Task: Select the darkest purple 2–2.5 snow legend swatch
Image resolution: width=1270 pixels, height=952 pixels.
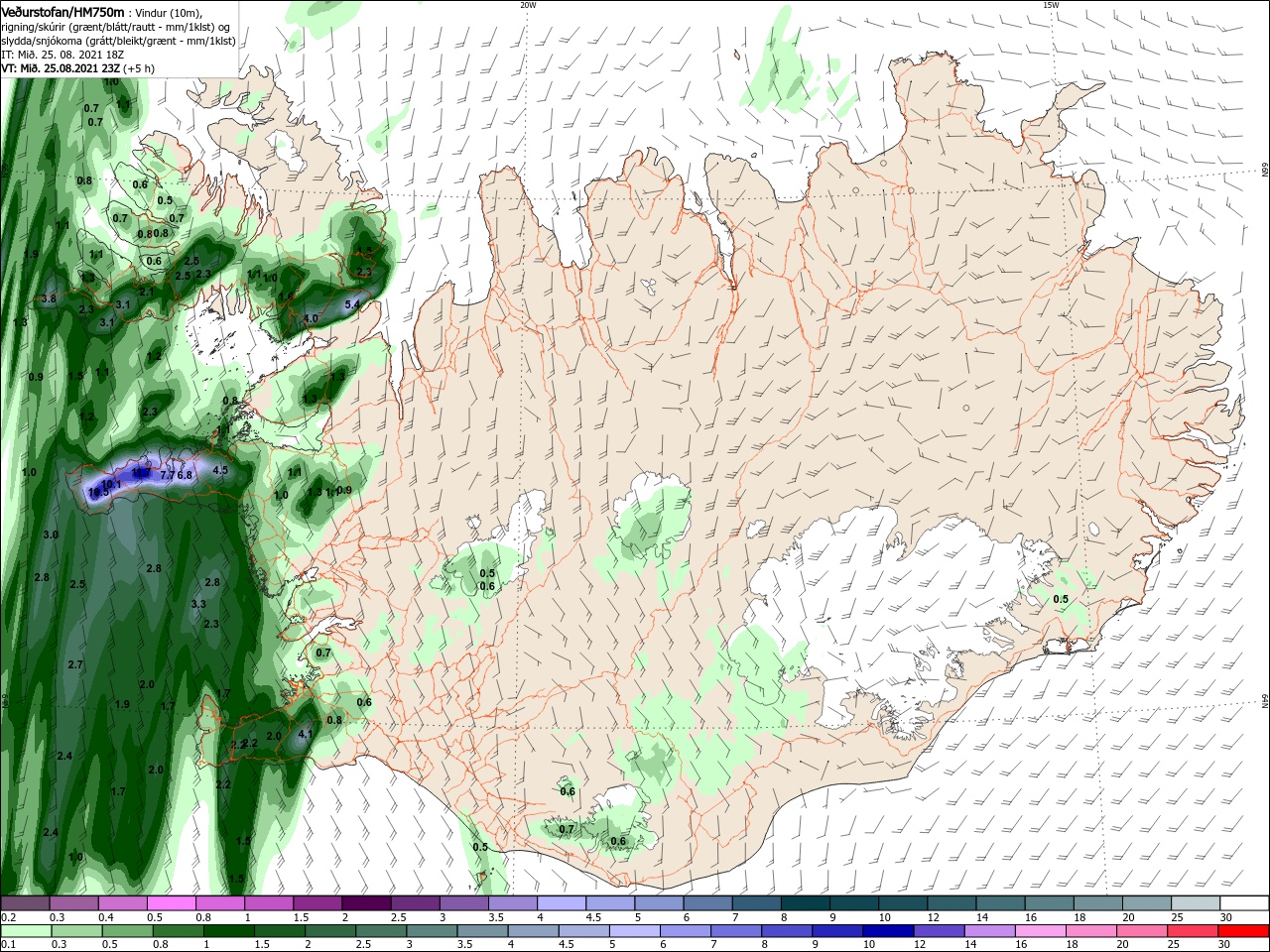Action: [x=366, y=903]
